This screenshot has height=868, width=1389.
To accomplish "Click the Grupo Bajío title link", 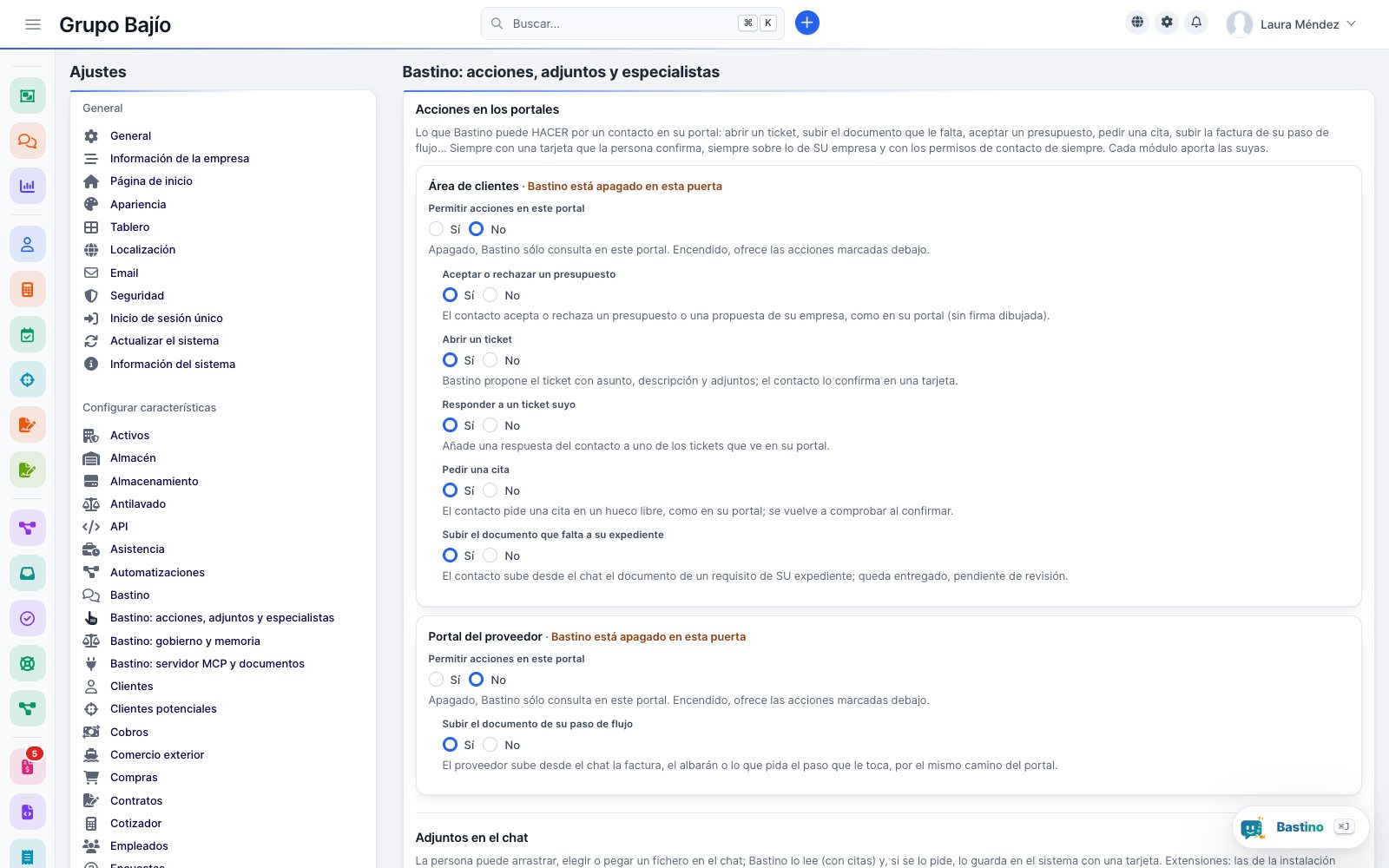I will [x=115, y=24].
